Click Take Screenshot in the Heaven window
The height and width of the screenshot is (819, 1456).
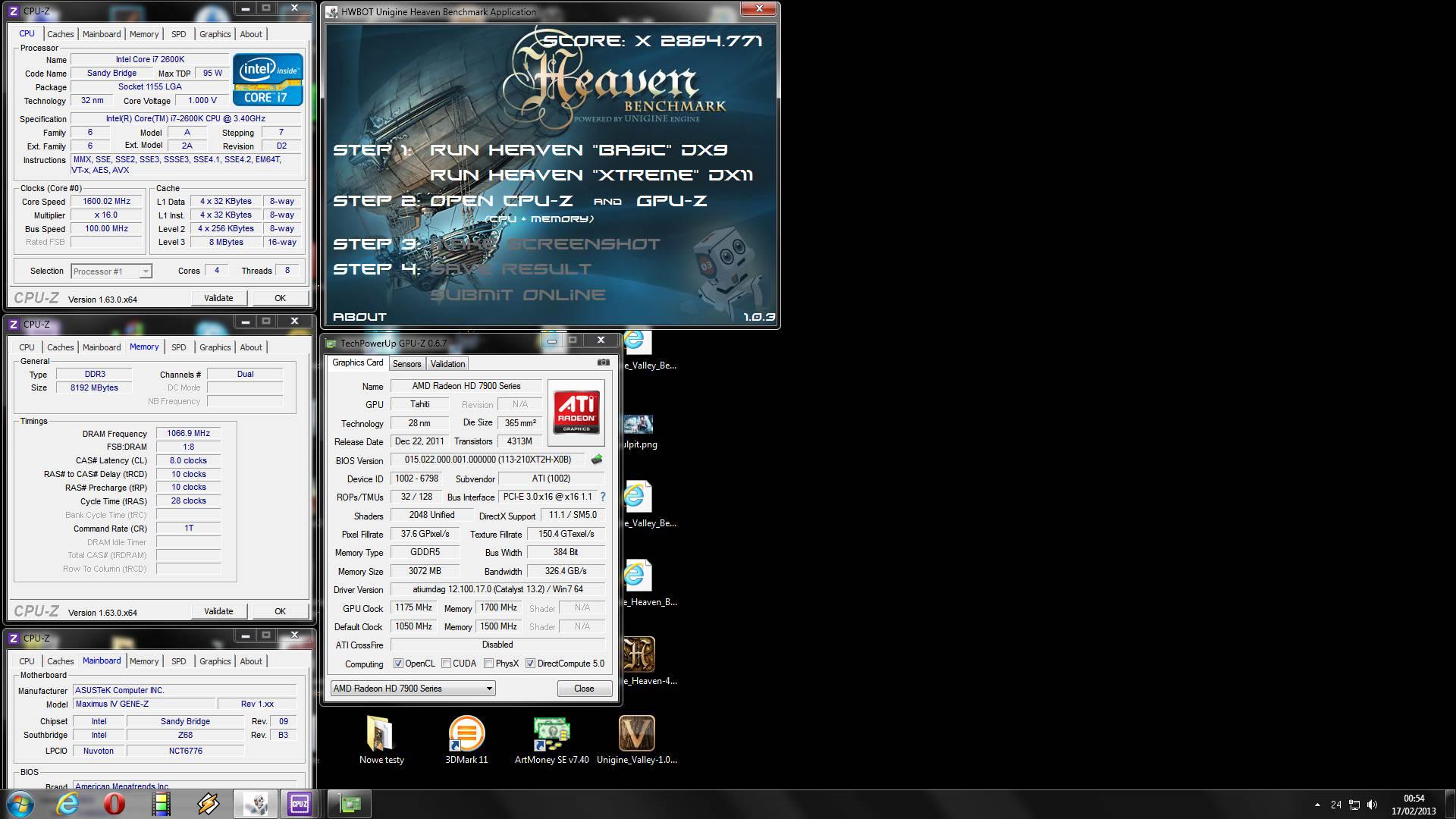click(x=544, y=244)
